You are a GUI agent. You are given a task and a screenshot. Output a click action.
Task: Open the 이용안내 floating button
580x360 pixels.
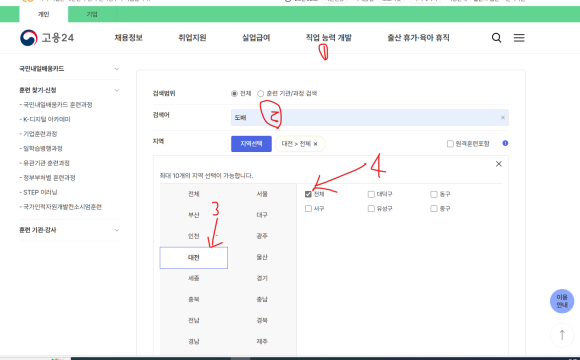tap(562, 301)
